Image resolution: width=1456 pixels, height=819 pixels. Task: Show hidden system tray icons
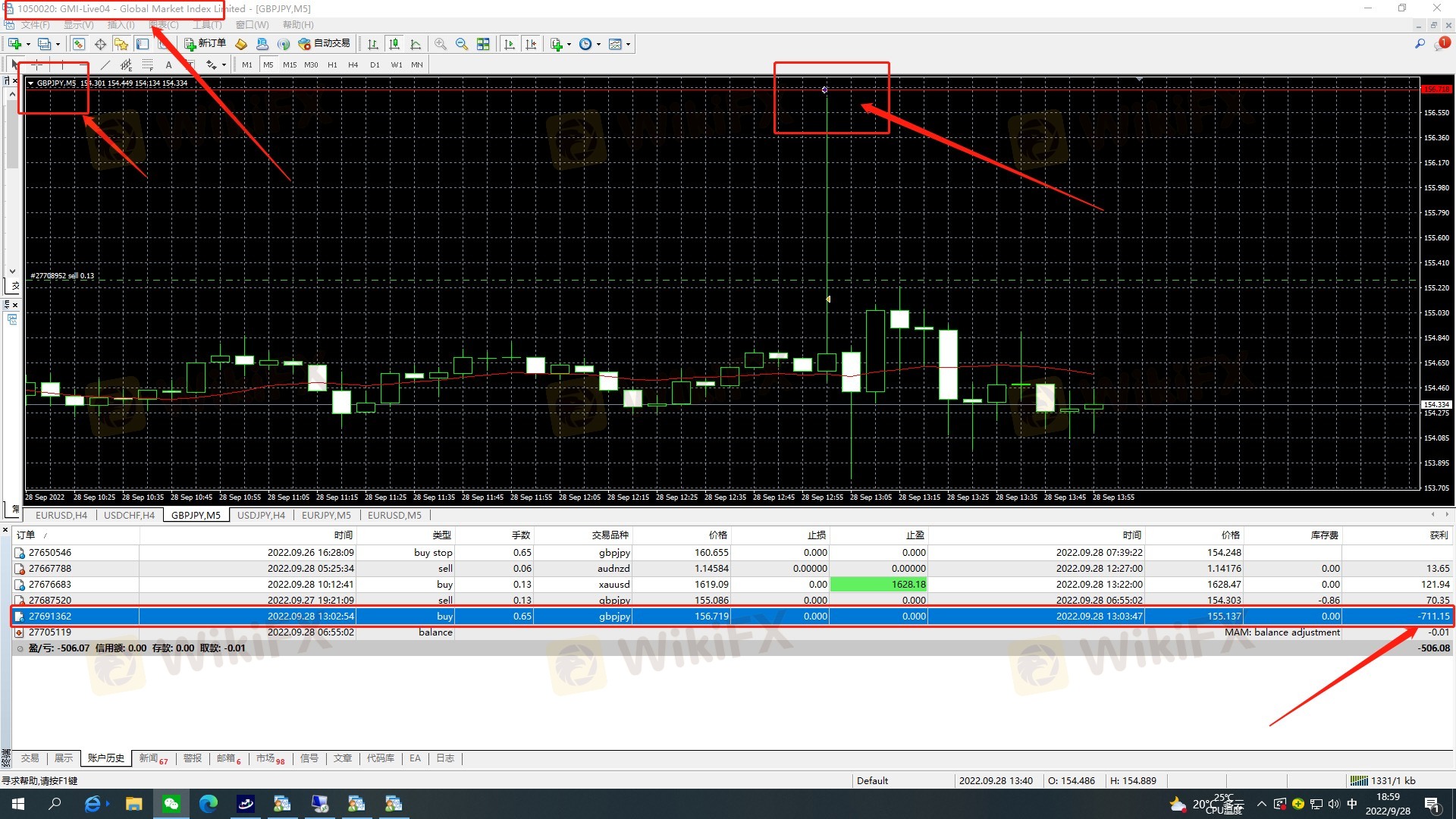(1261, 804)
